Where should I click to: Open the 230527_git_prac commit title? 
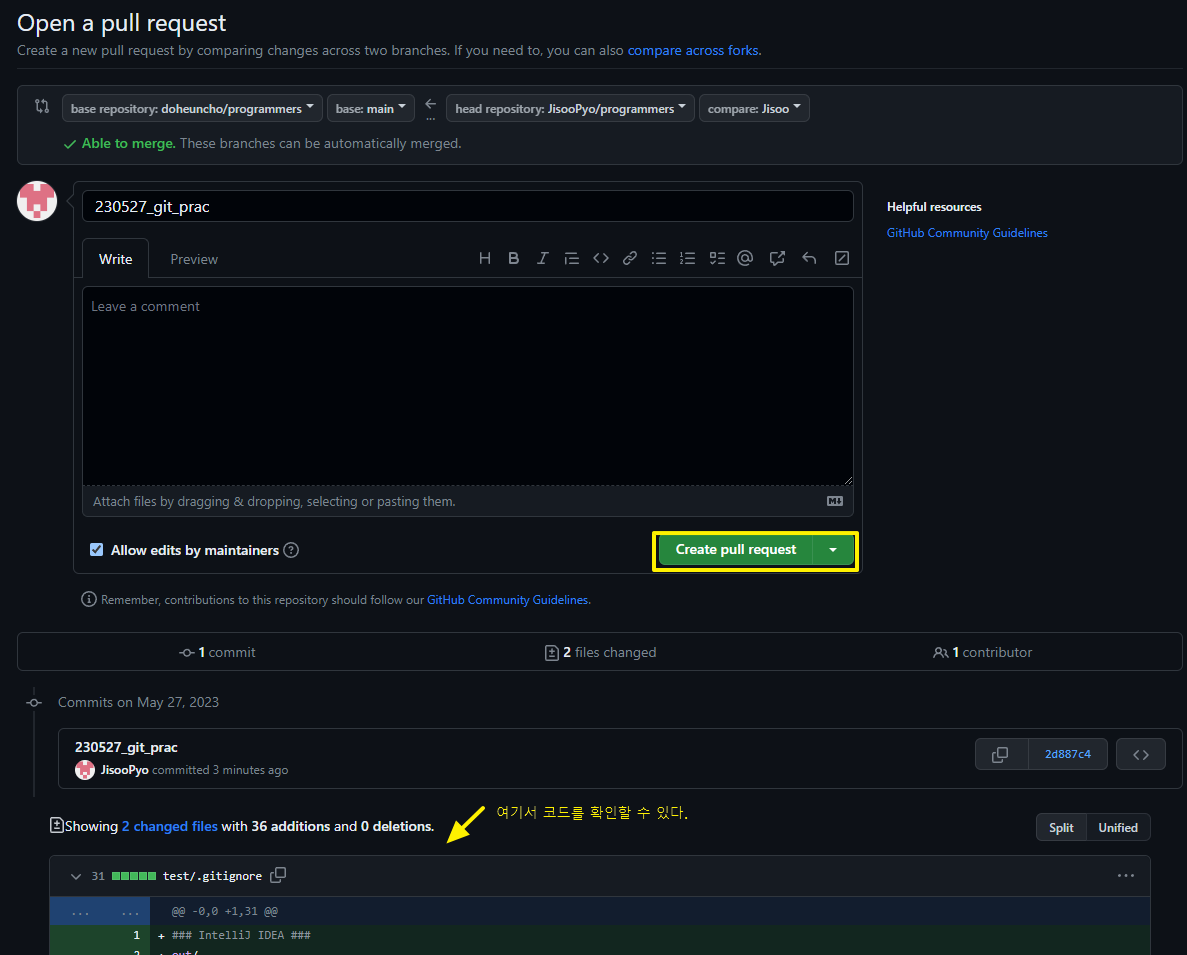[126, 748]
